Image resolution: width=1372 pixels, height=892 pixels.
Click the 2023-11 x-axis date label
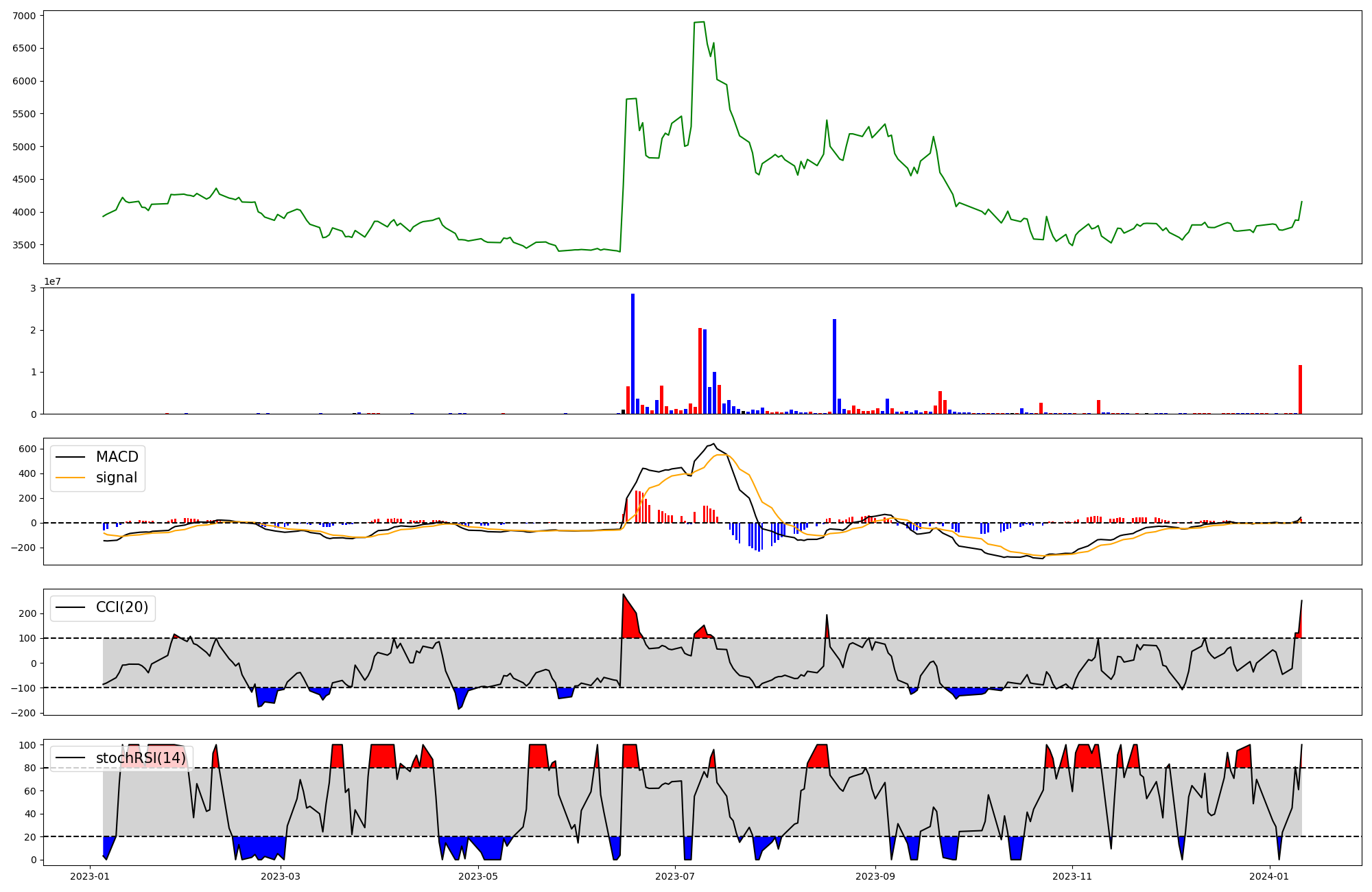(1072, 876)
